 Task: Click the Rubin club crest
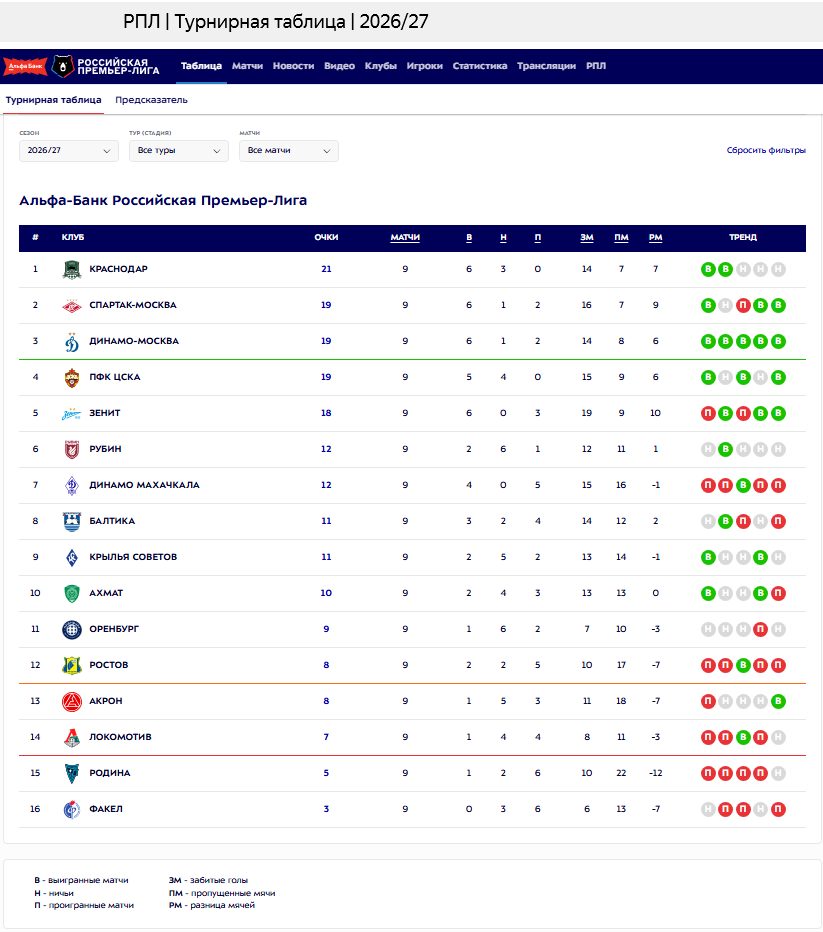(x=72, y=449)
